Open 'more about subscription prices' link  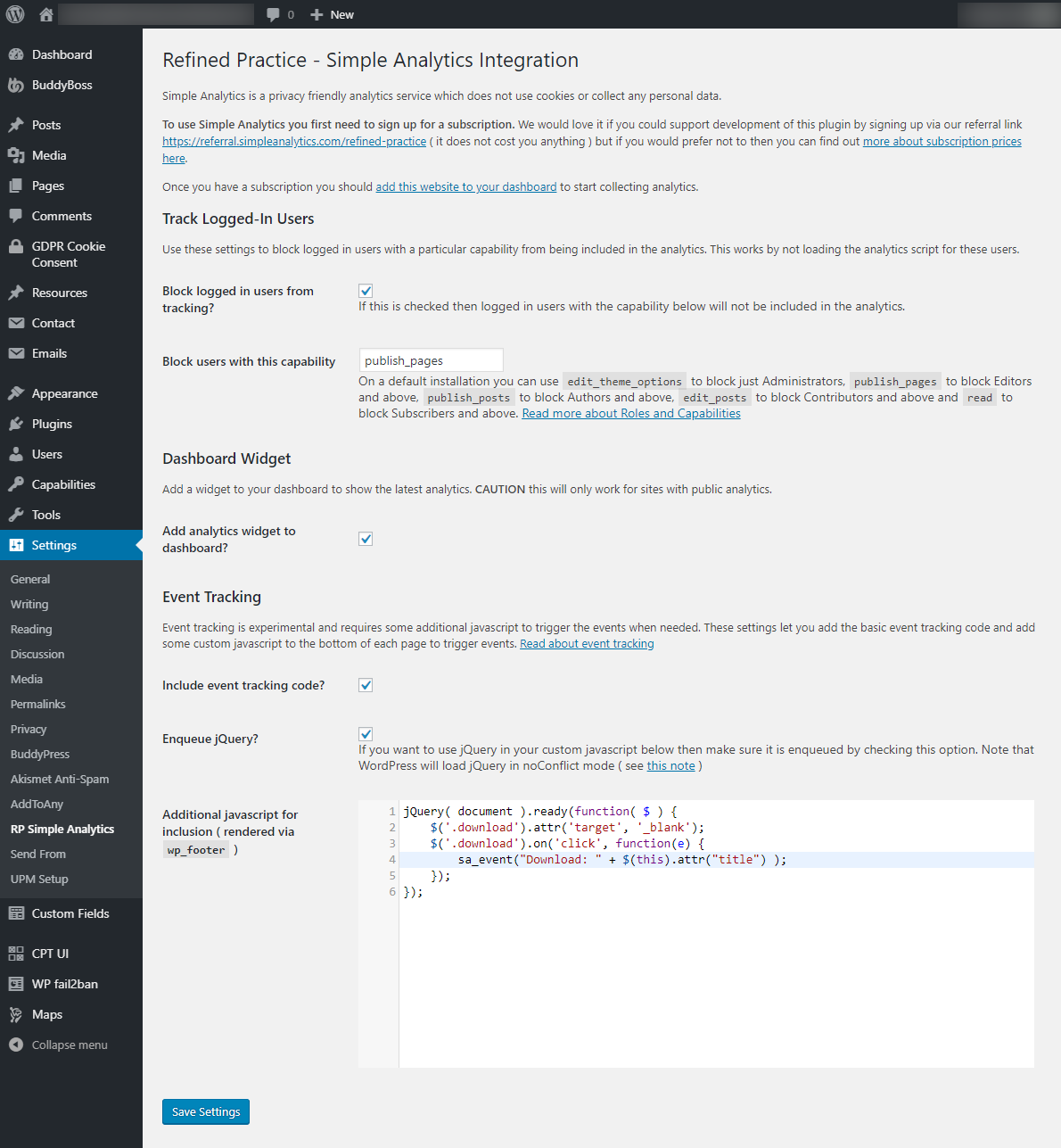click(942, 141)
